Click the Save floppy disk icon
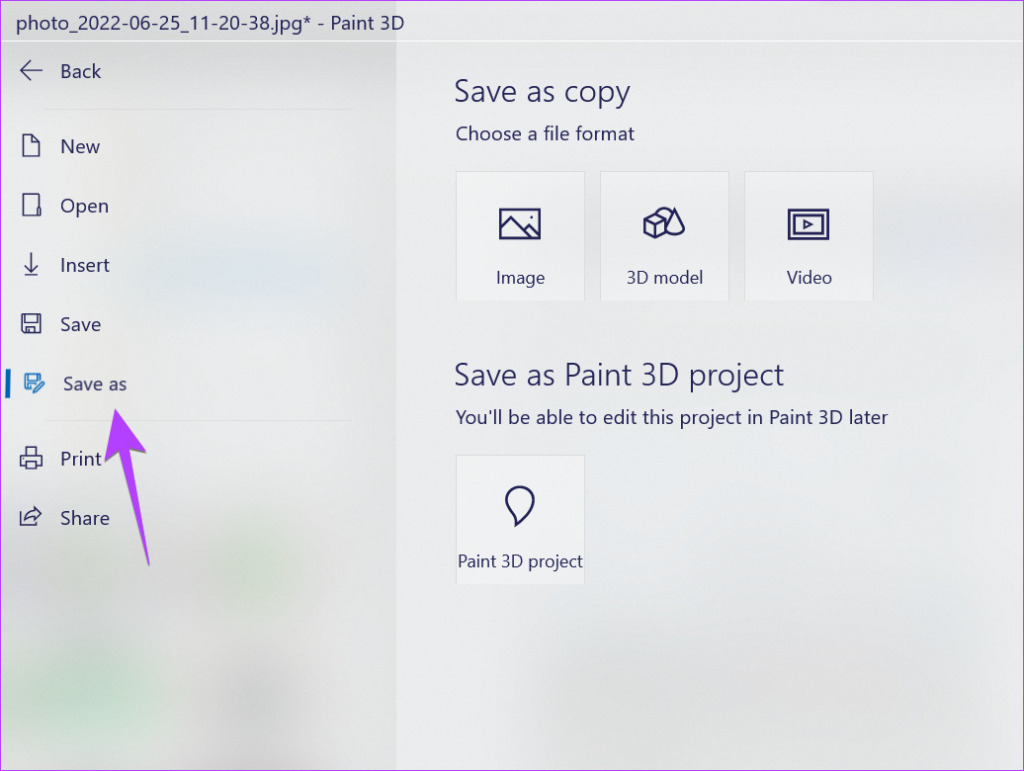The image size is (1024, 771). 31,324
